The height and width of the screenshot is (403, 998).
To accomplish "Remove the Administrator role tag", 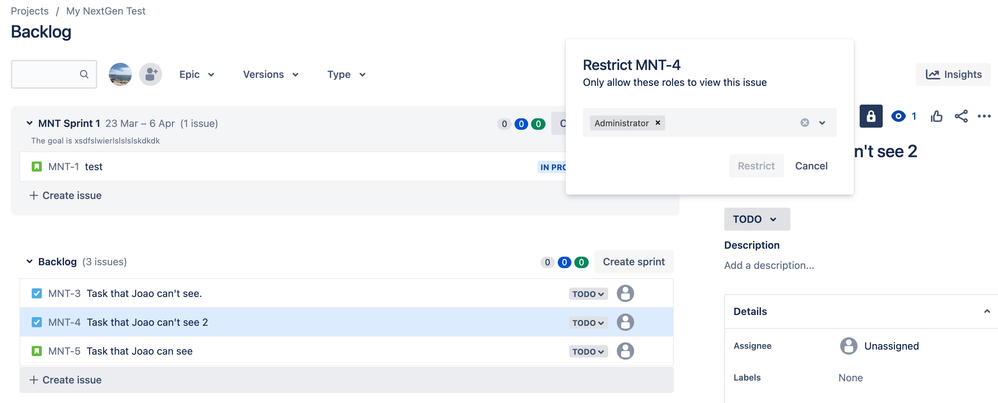I will coord(658,123).
